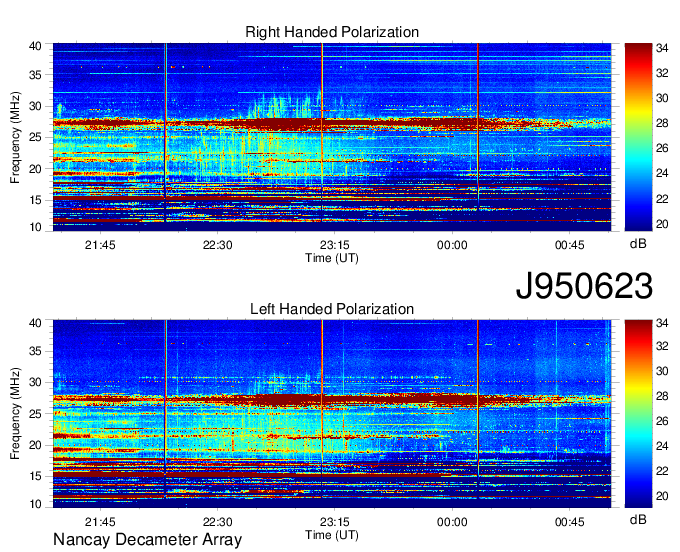
Task: Click 'Time (UT)' label under Right Handed plot
Action: coord(332,258)
